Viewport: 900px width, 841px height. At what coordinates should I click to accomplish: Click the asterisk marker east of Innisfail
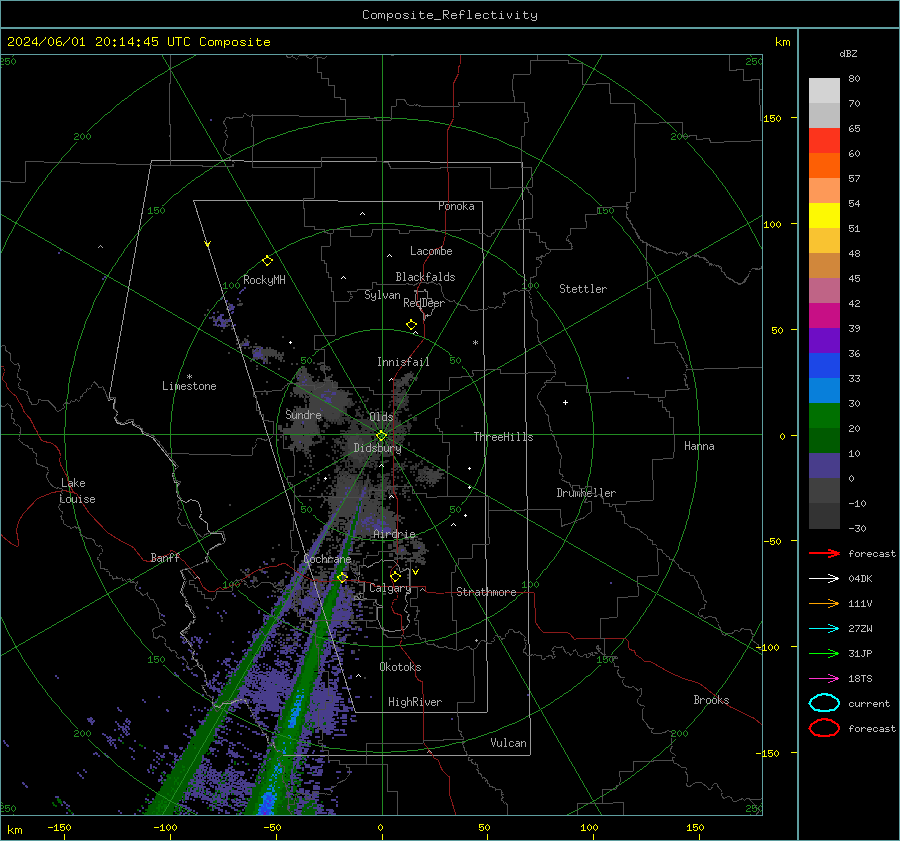click(x=475, y=343)
